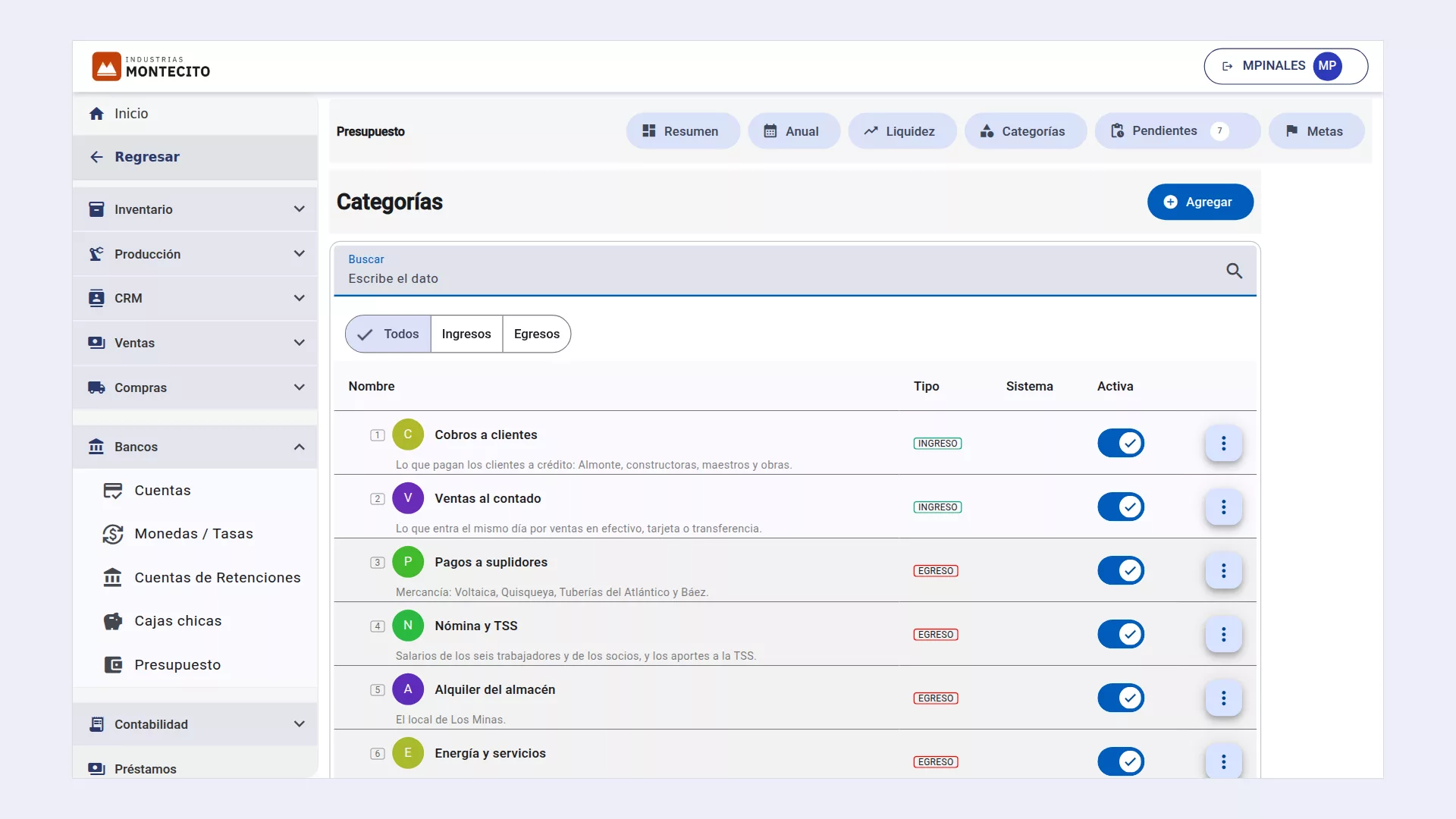Open the menu for Energía y servicios
1456x819 pixels.
click(x=1223, y=762)
